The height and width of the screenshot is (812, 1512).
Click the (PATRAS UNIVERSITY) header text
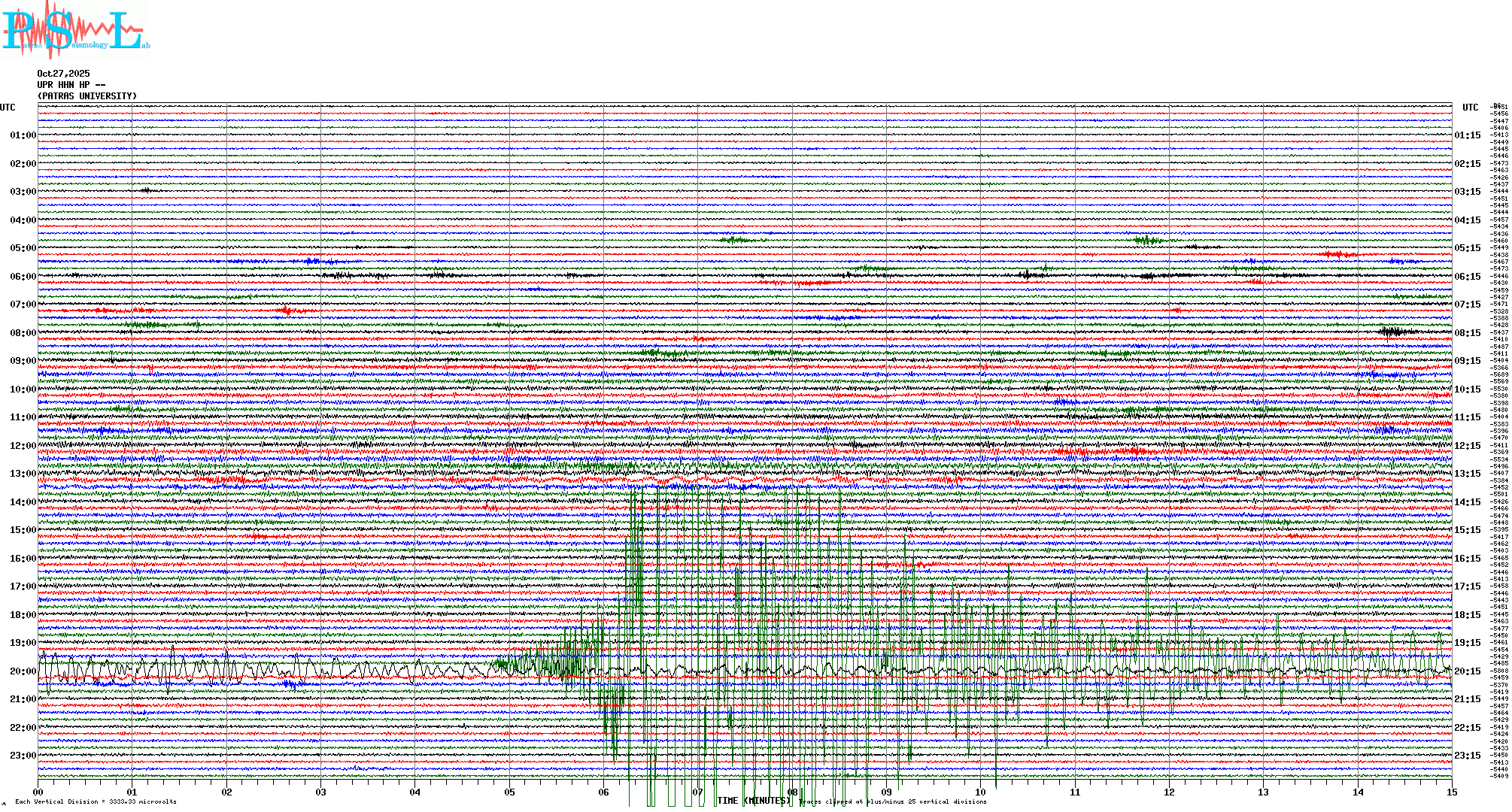coord(87,96)
